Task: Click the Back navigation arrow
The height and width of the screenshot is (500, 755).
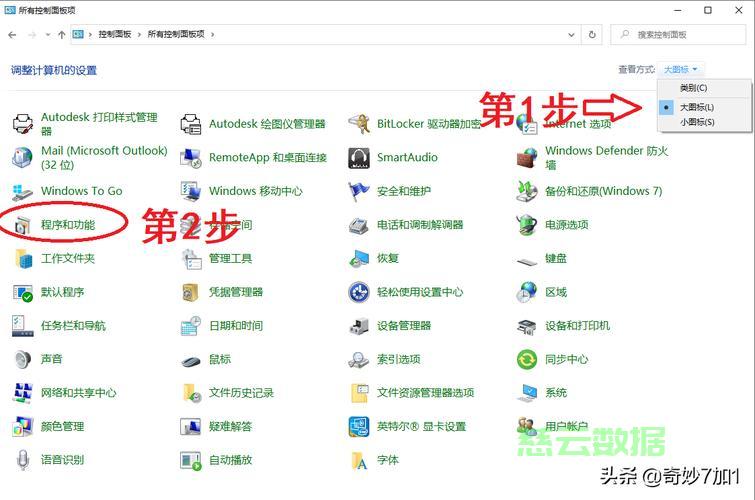Action: click(12, 34)
